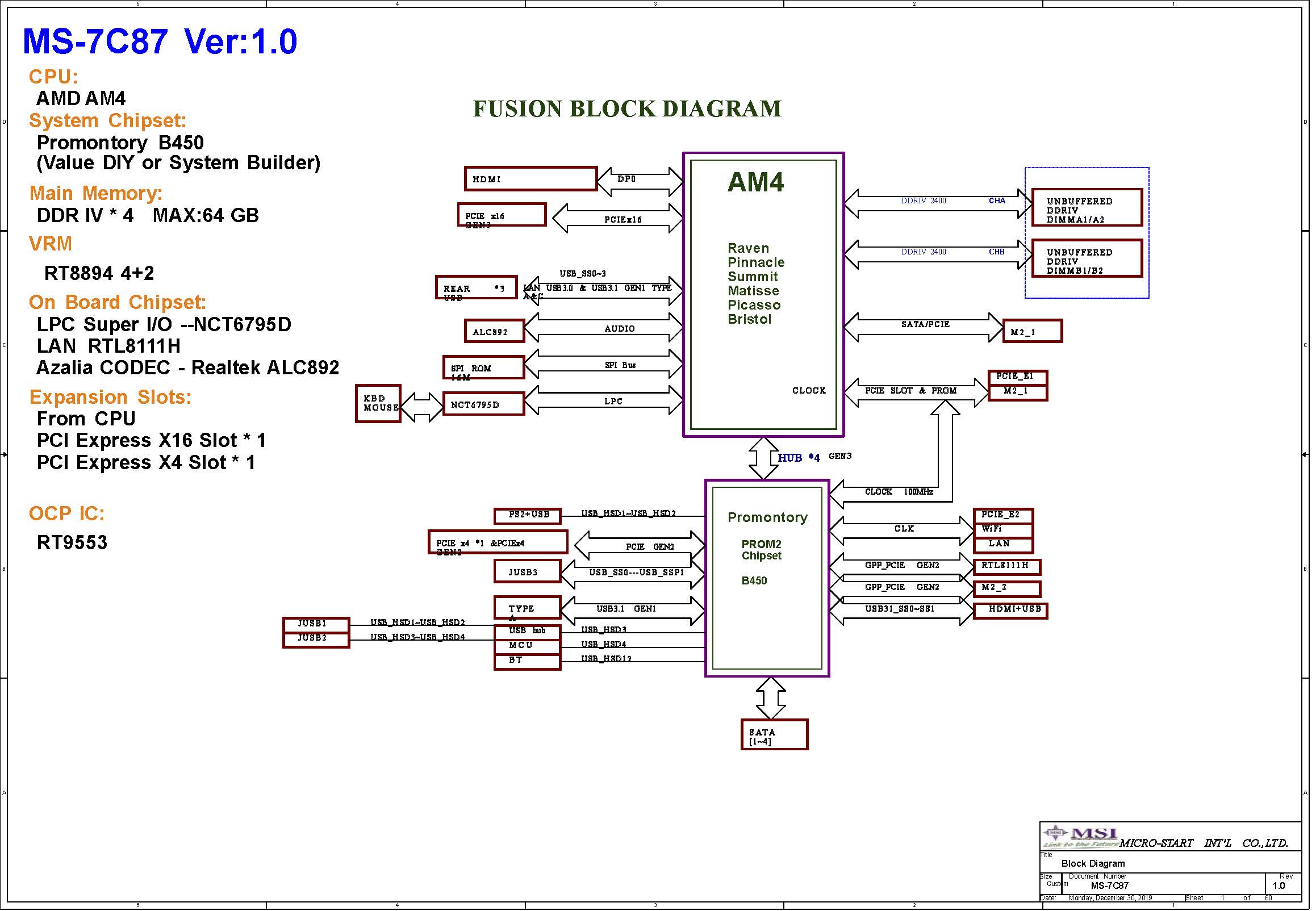
Task: Click the "RTL8111H" block in the diagram
Action: (1007, 567)
